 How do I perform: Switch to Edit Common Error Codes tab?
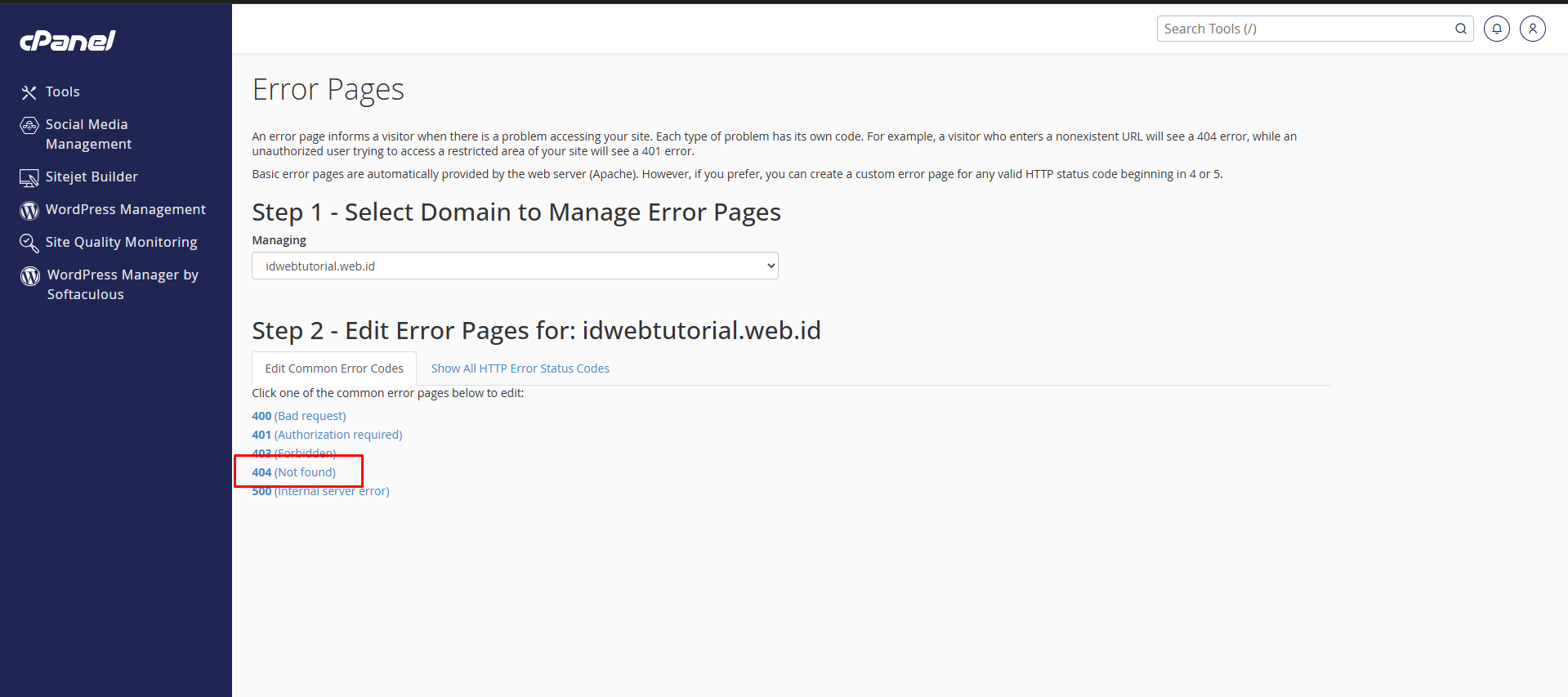pyautogui.click(x=334, y=369)
